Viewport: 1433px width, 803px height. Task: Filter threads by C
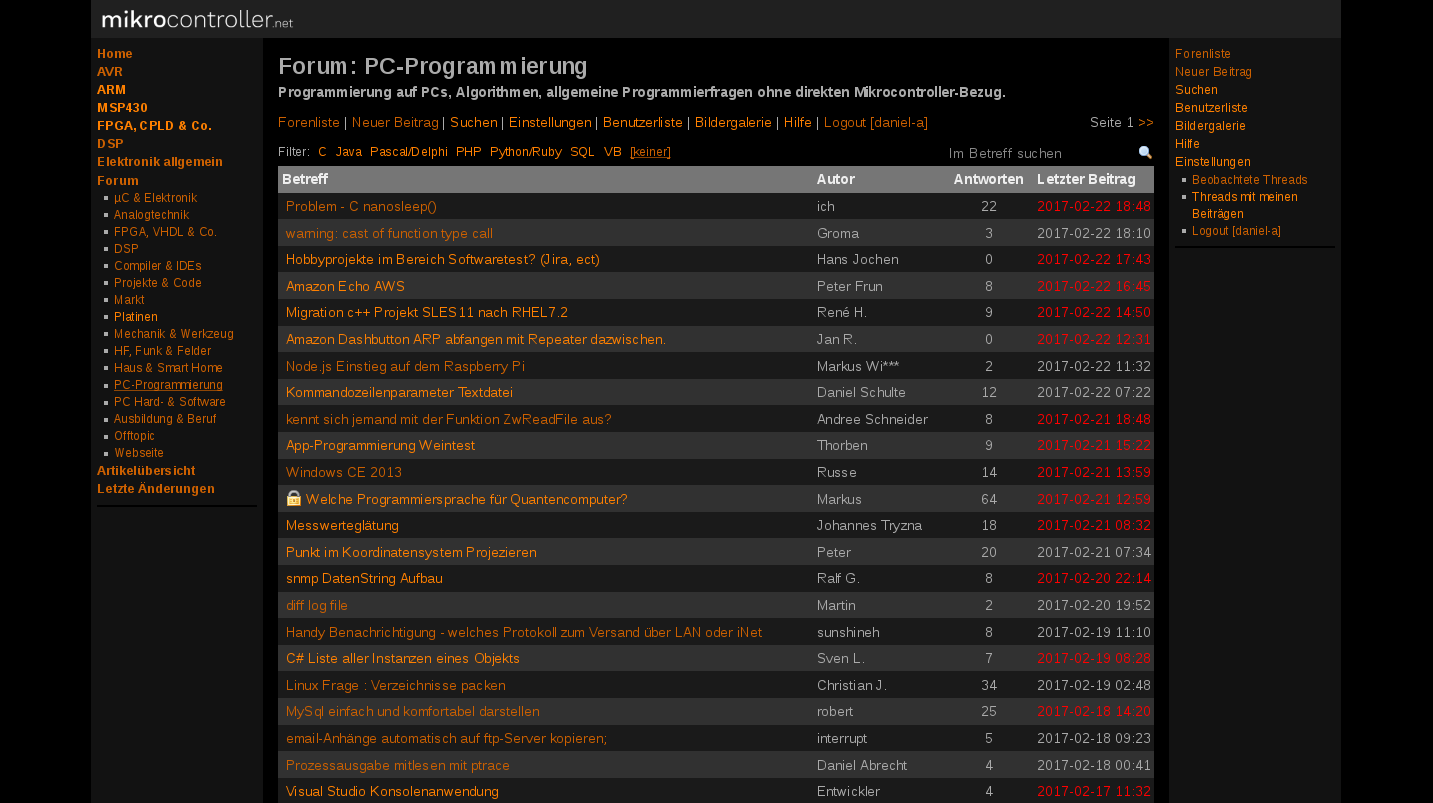322,152
